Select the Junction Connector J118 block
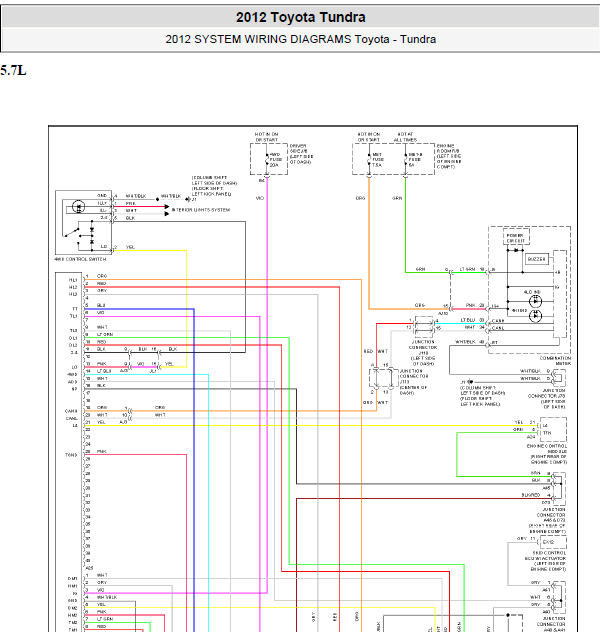The width and height of the screenshot is (600, 632). coord(424,327)
